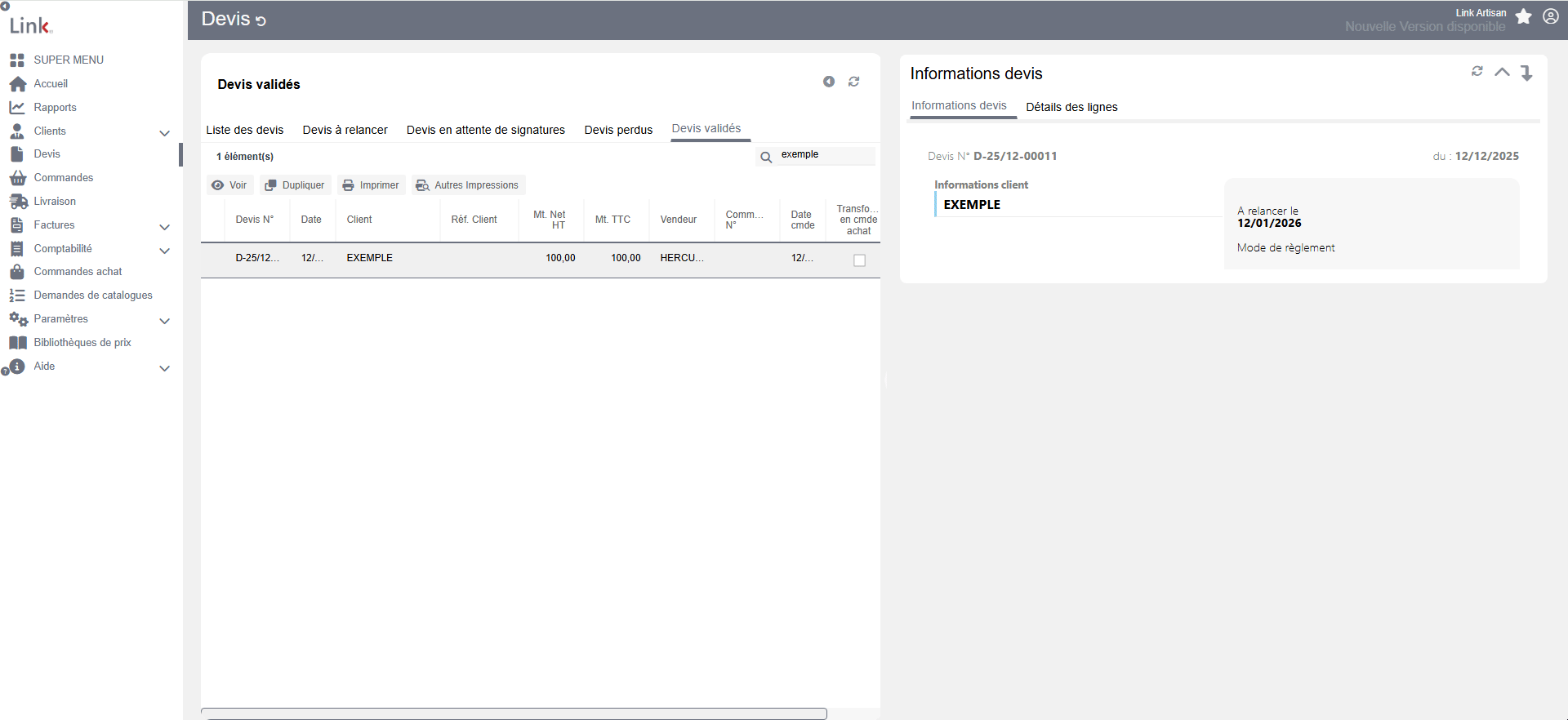This screenshot has width=1568, height=720.
Task: Go to Accueil home icon
Action: pyautogui.click(x=18, y=84)
